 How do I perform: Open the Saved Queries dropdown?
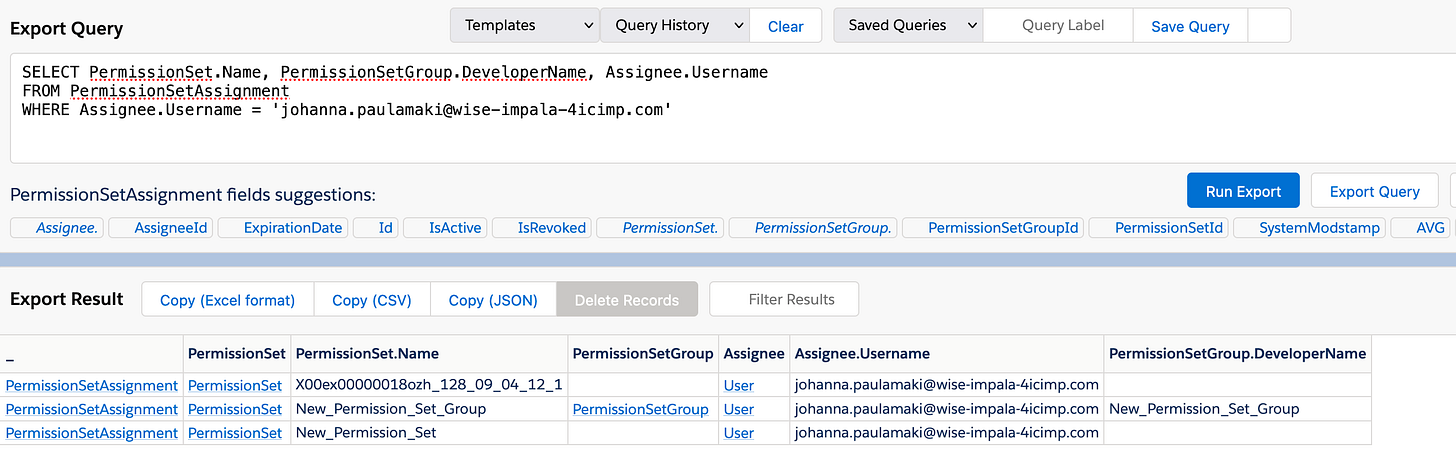907,26
